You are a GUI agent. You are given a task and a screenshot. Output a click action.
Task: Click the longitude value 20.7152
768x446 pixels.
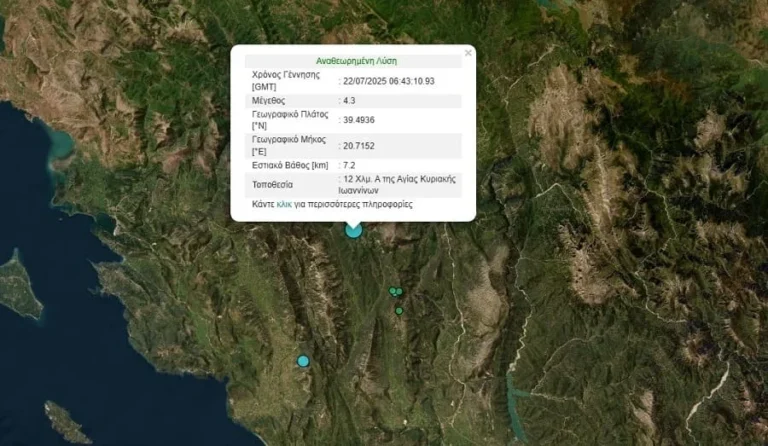tap(361, 146)
